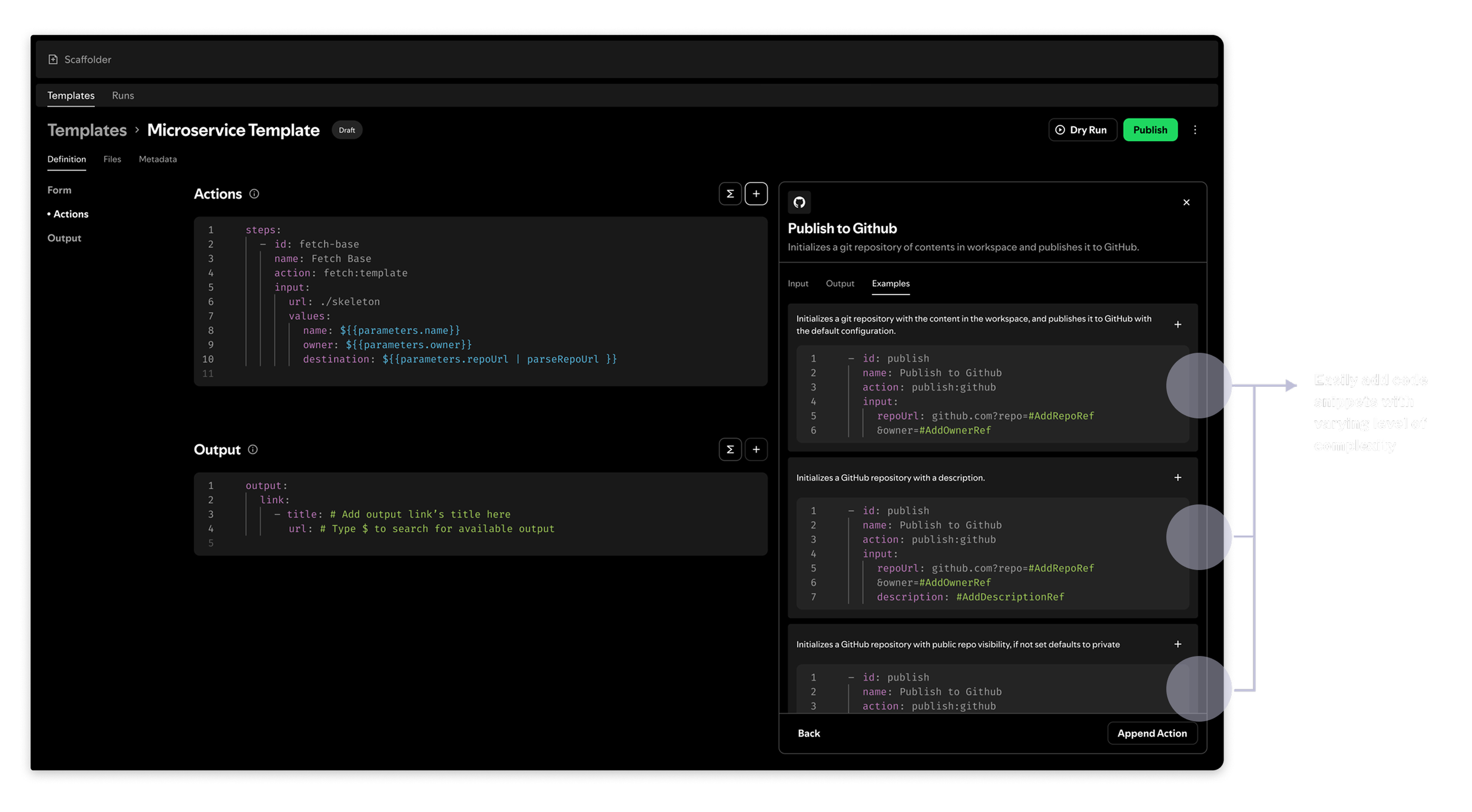Start a Dry Run

pos(1082,130)
